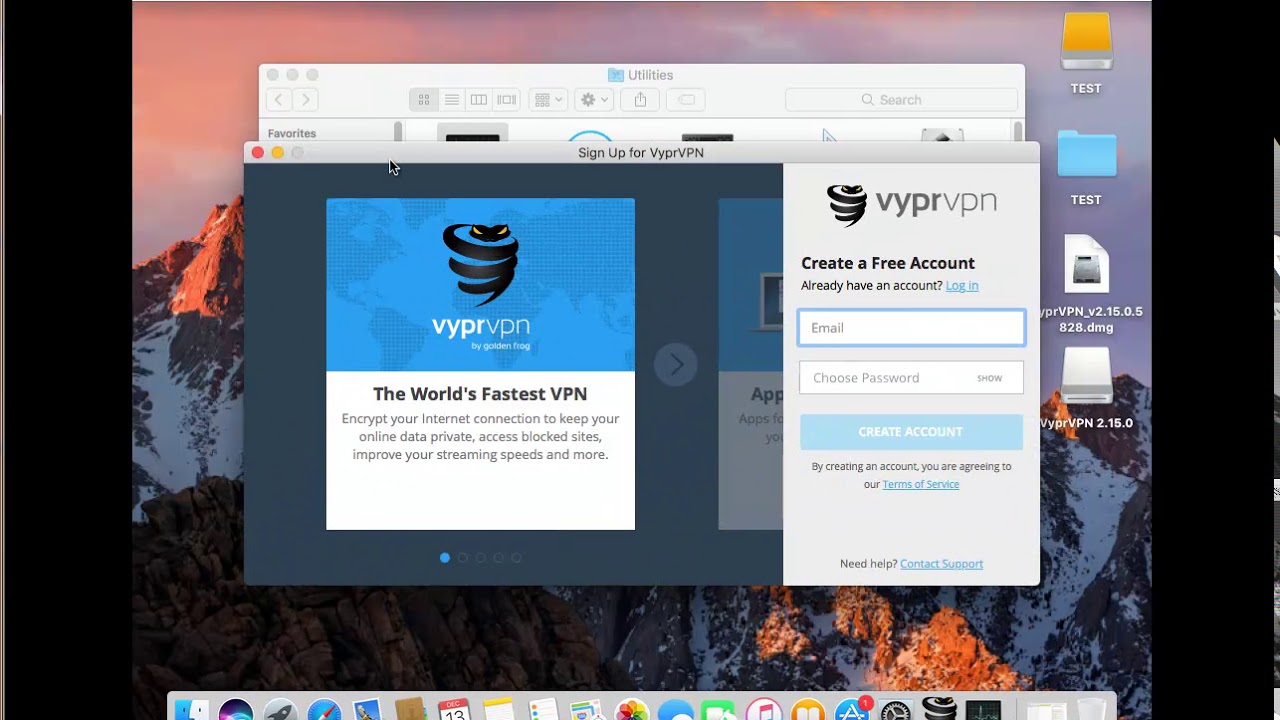Viewport: 1280px width, 720px height.
Task: Open Calendar from the dock
Action: (x=454, y=710)
